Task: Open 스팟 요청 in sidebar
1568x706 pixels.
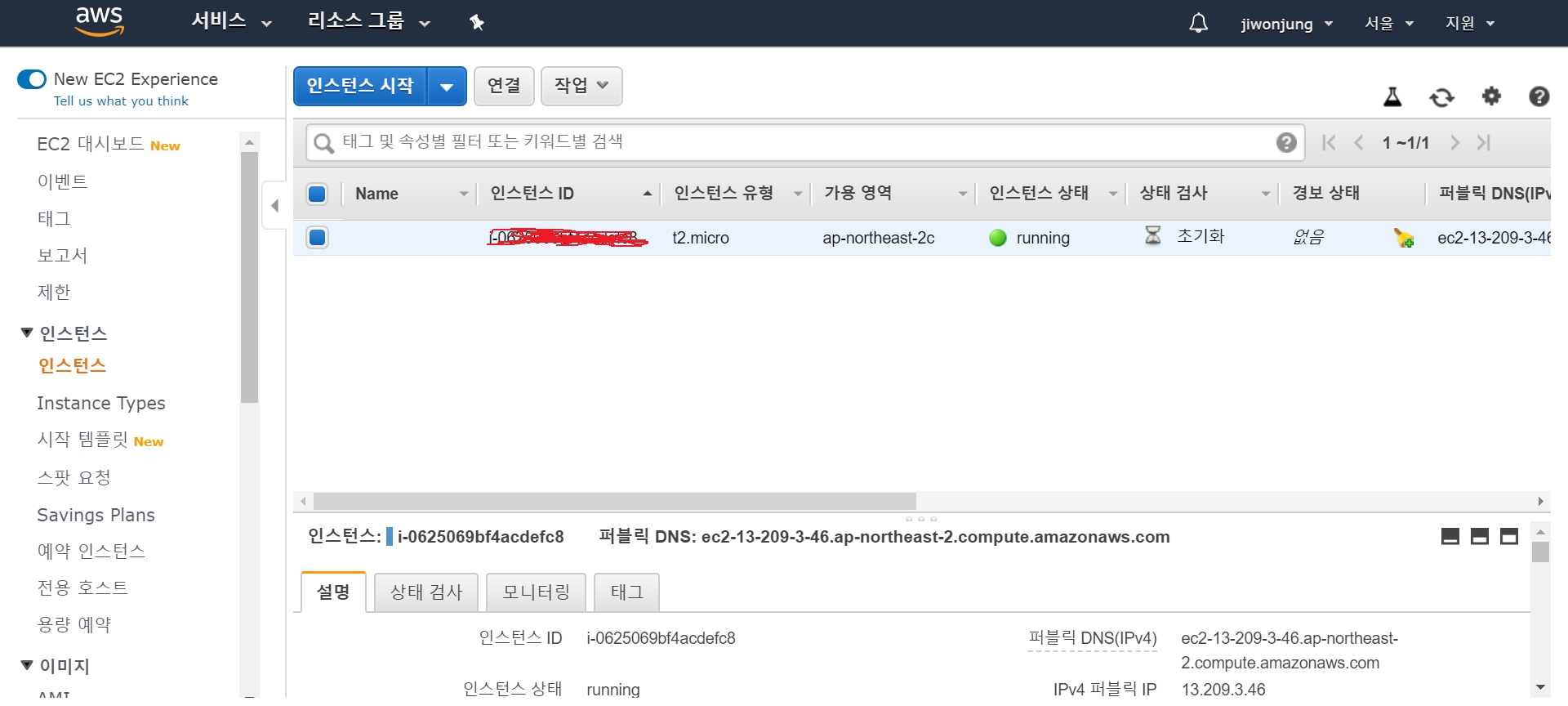Action: pos(73,477)
